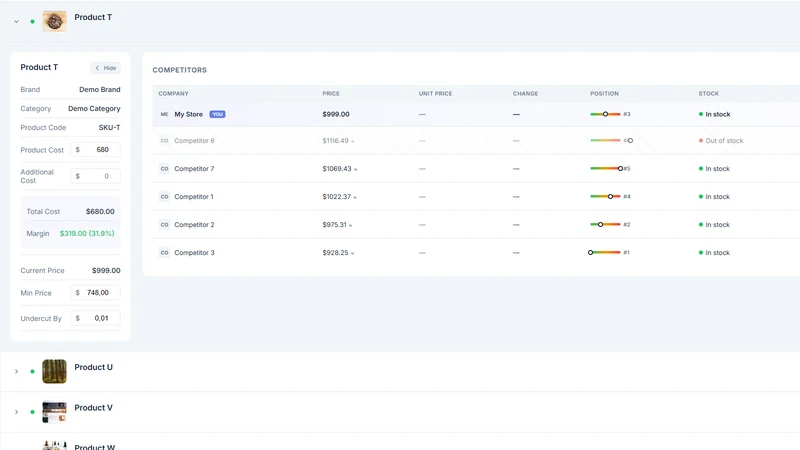
Task: Click the small icon after Competitor 7 price
Action: point(356,169)
